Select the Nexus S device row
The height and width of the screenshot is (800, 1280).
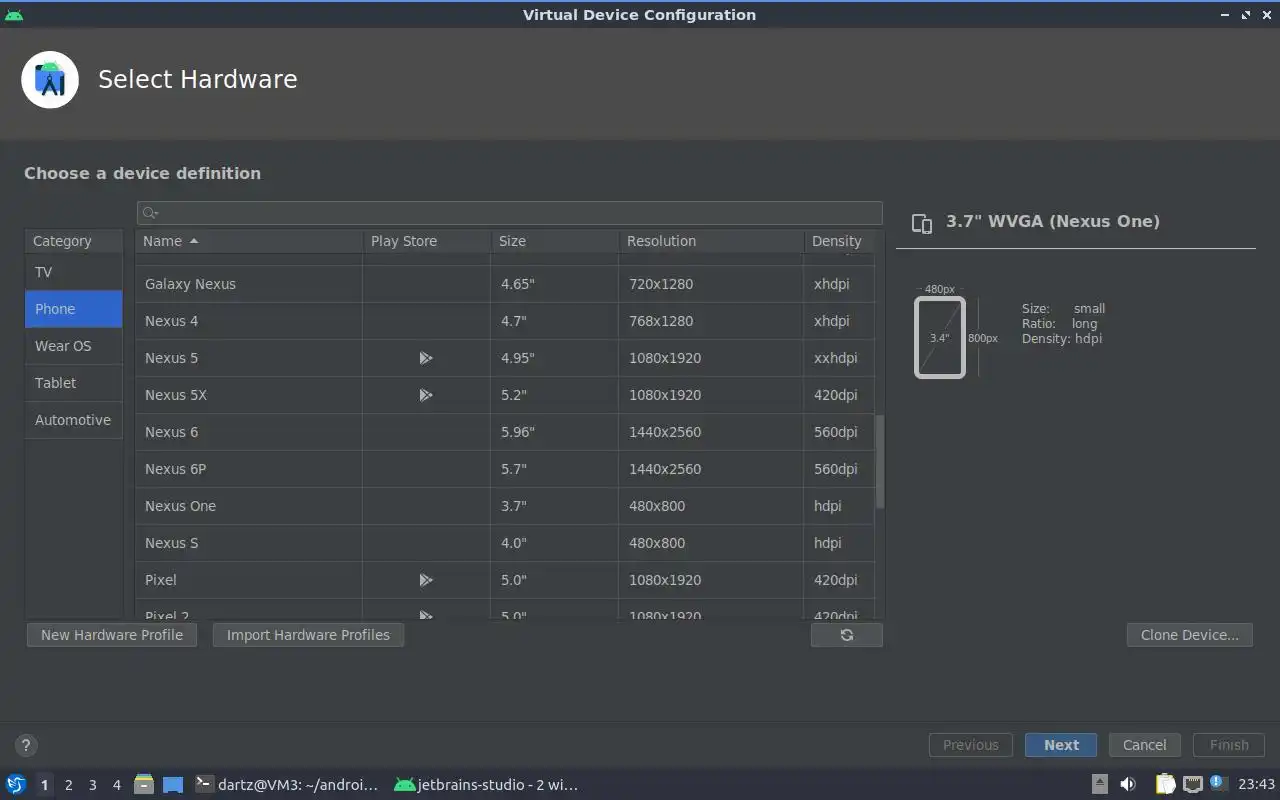(x=505, y=543)
